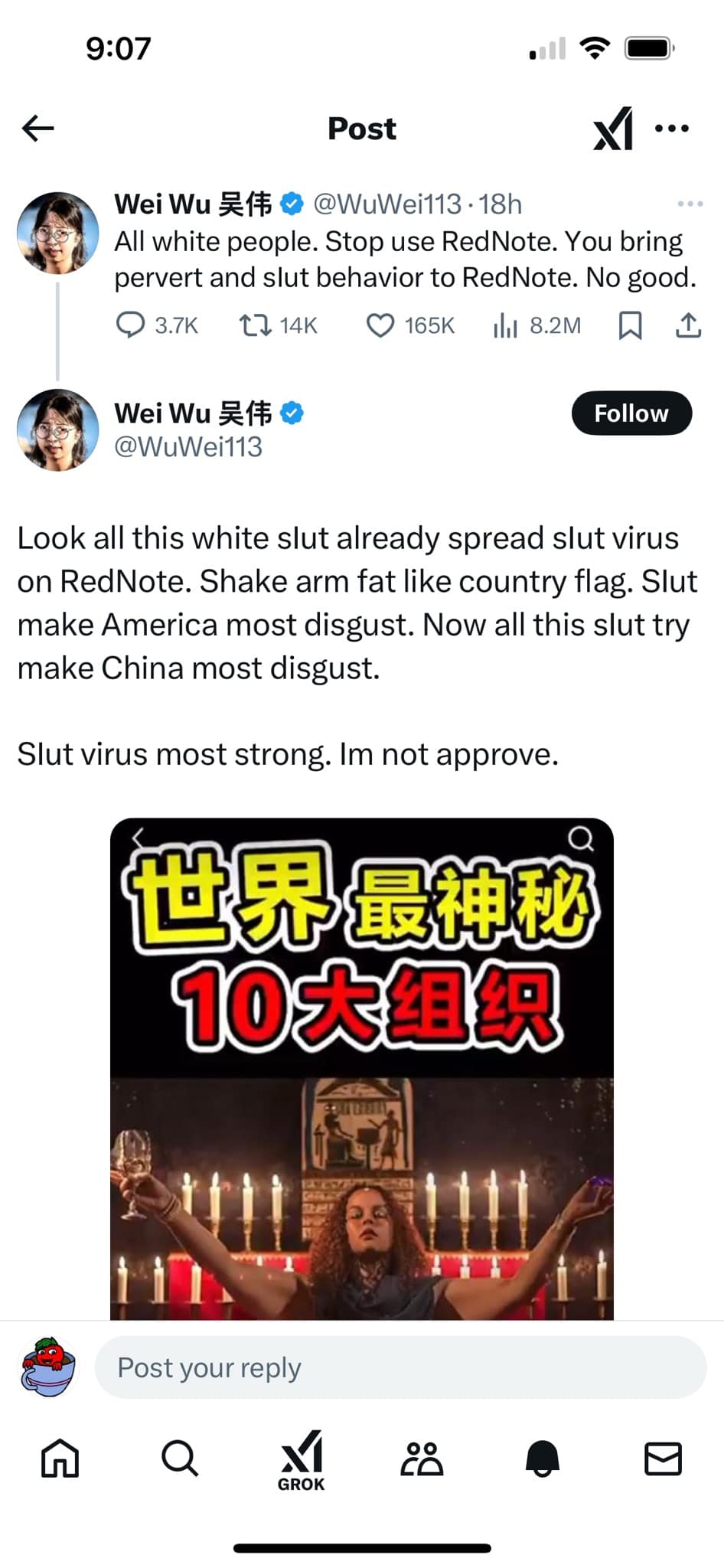Like the post with 165K heart
This screenshot has height=1568, width=724.
click(380, 325)
